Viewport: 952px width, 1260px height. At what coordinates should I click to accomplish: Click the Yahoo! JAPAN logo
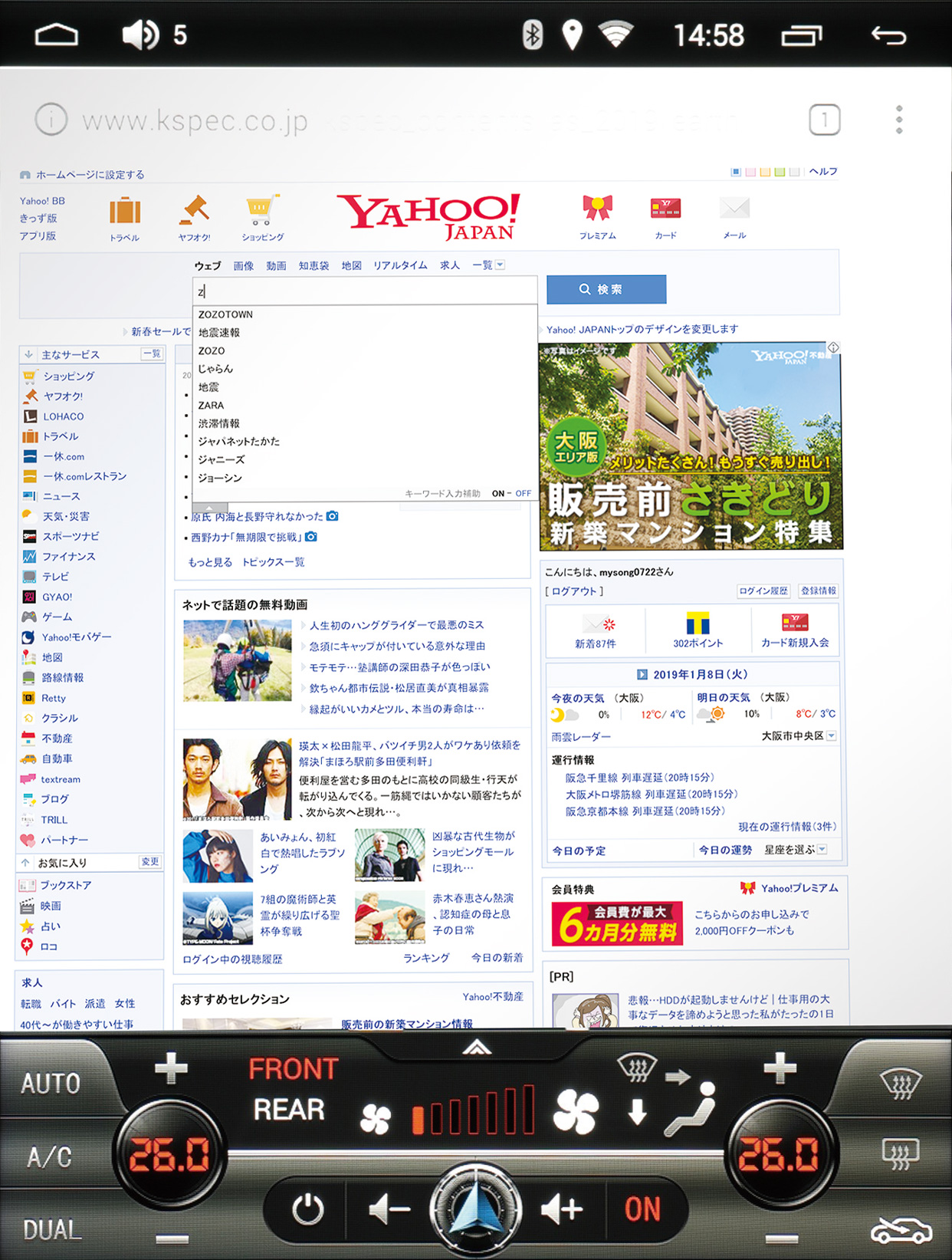point(428,216)
